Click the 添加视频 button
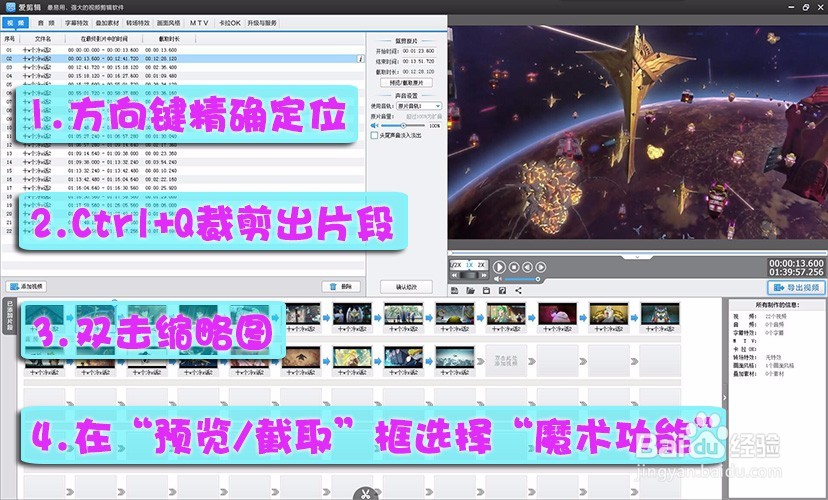Image resolution: width=828 pixels, height=500 pixels. (x=26, y=286)
